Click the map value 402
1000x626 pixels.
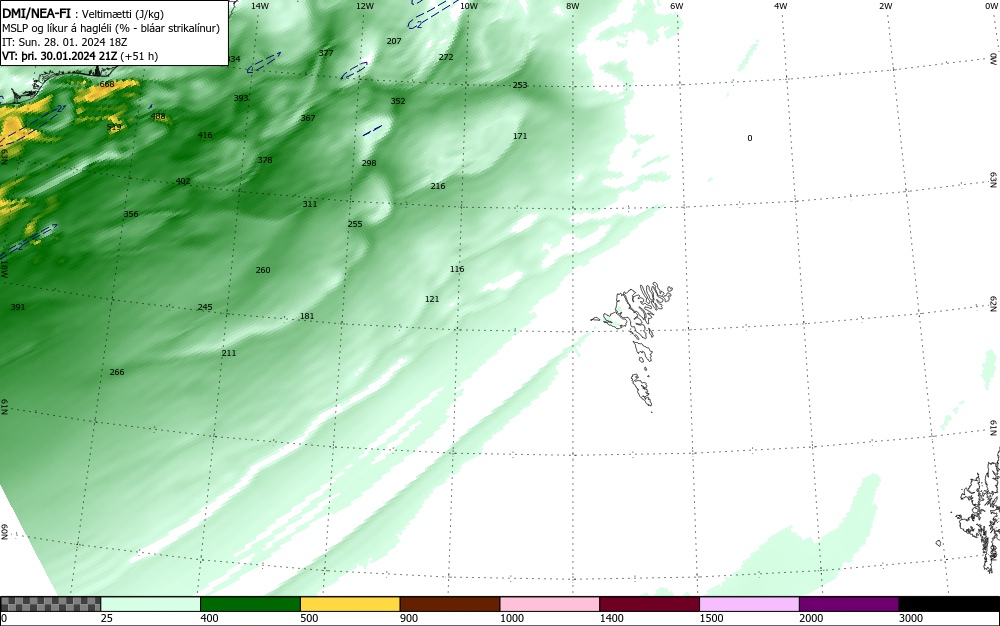click(183, 181)
